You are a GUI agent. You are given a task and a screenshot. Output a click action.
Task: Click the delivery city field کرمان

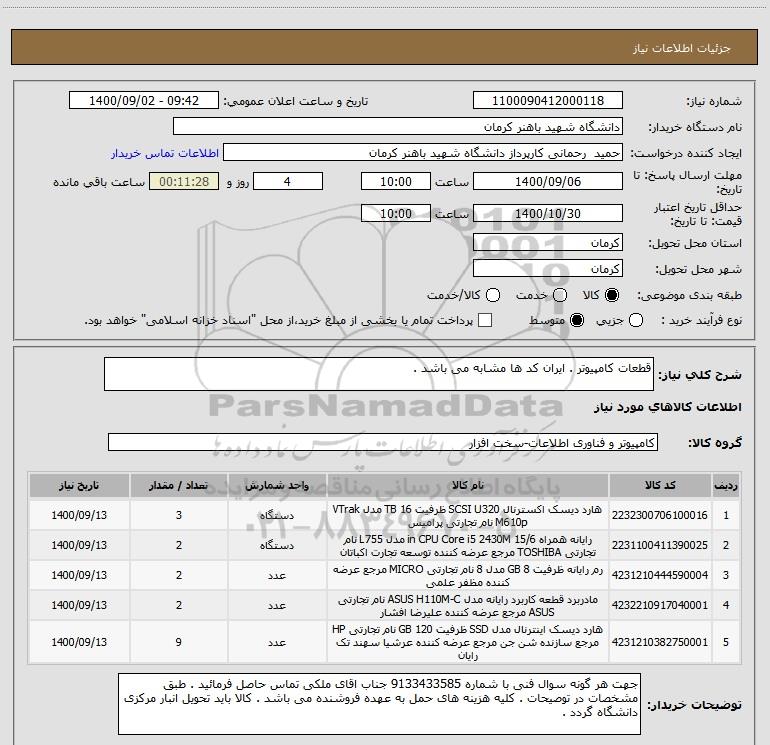[548, 269]
